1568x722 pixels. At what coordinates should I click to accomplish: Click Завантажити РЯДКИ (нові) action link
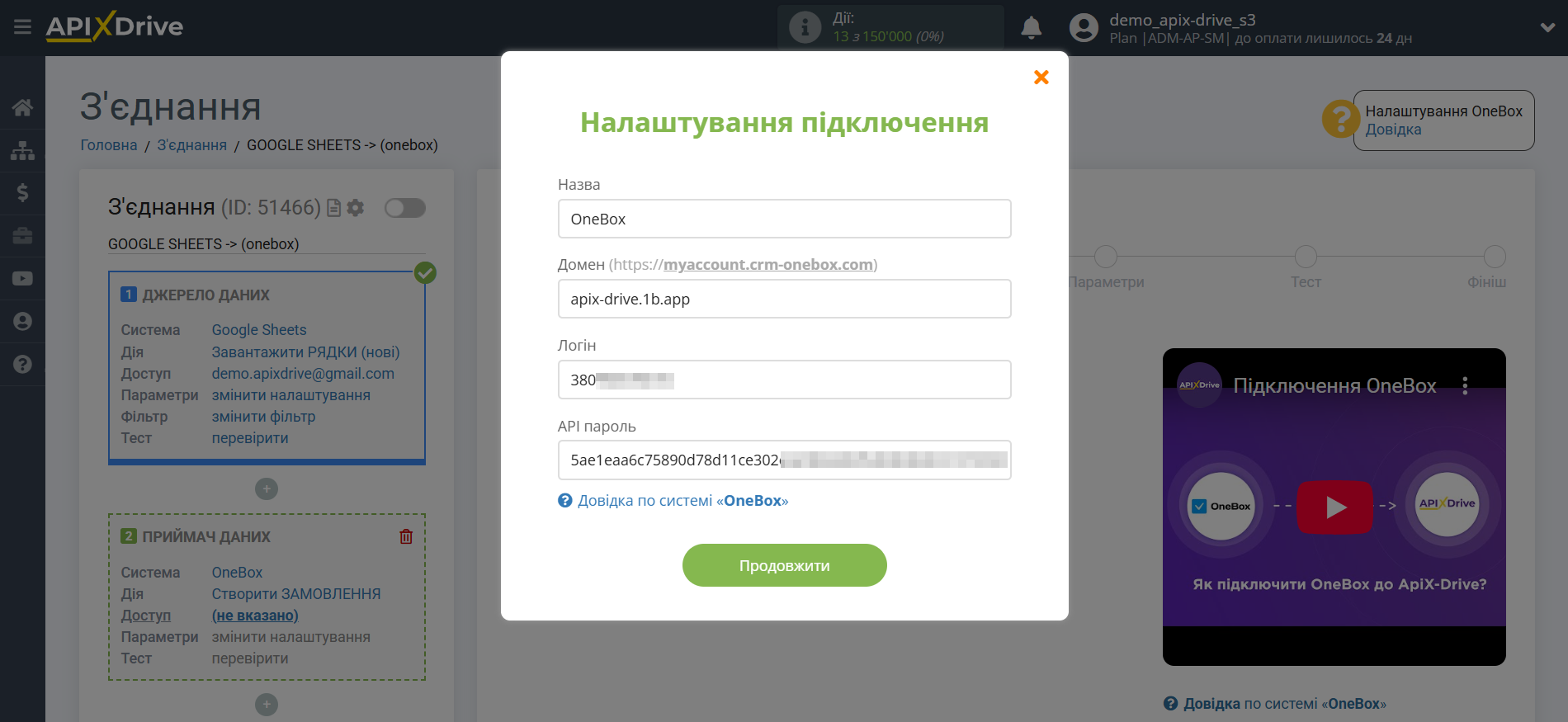[305, 352]
